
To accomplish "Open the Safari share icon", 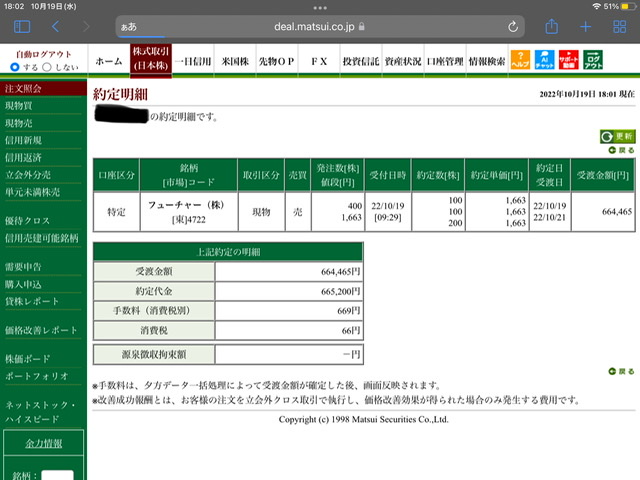I will (x=551, y=27).
